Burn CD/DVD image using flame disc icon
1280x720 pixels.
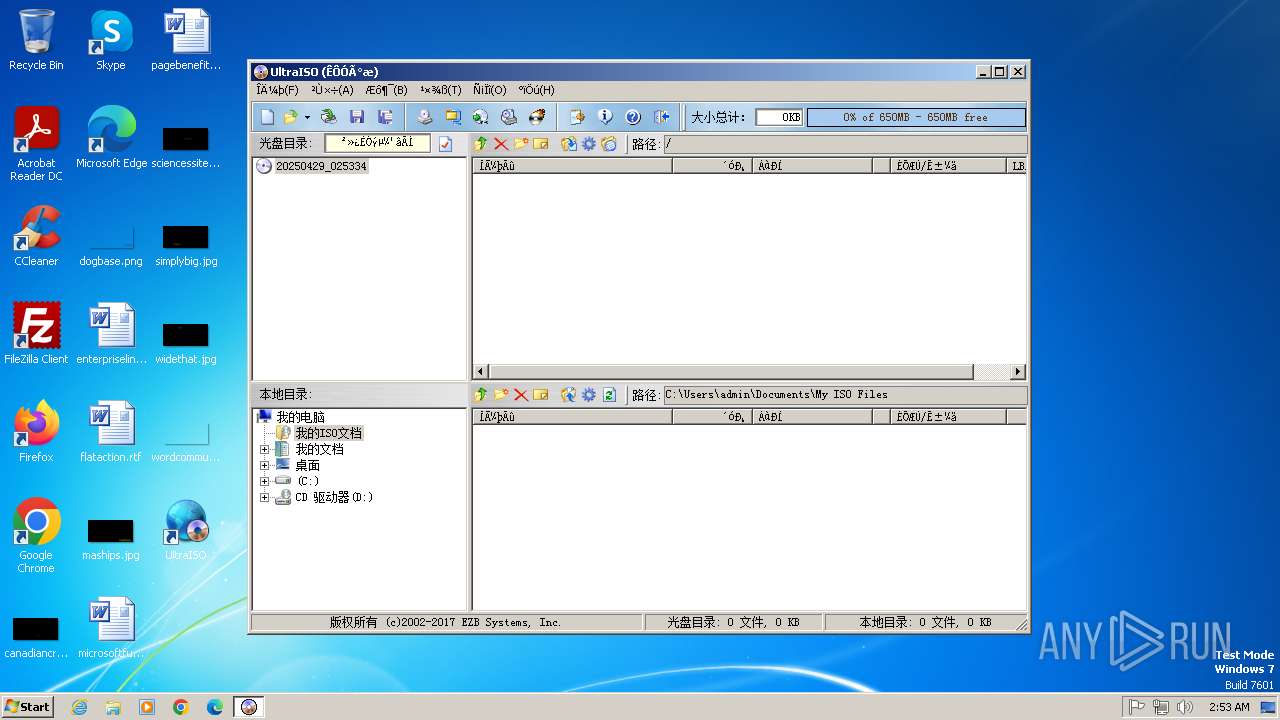click(x=537, y=117)
